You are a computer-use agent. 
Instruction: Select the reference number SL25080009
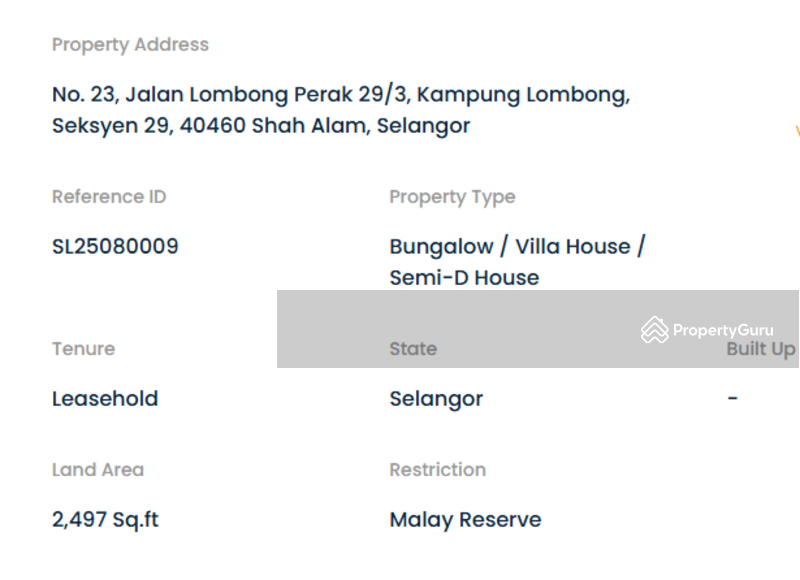(115, 246)
